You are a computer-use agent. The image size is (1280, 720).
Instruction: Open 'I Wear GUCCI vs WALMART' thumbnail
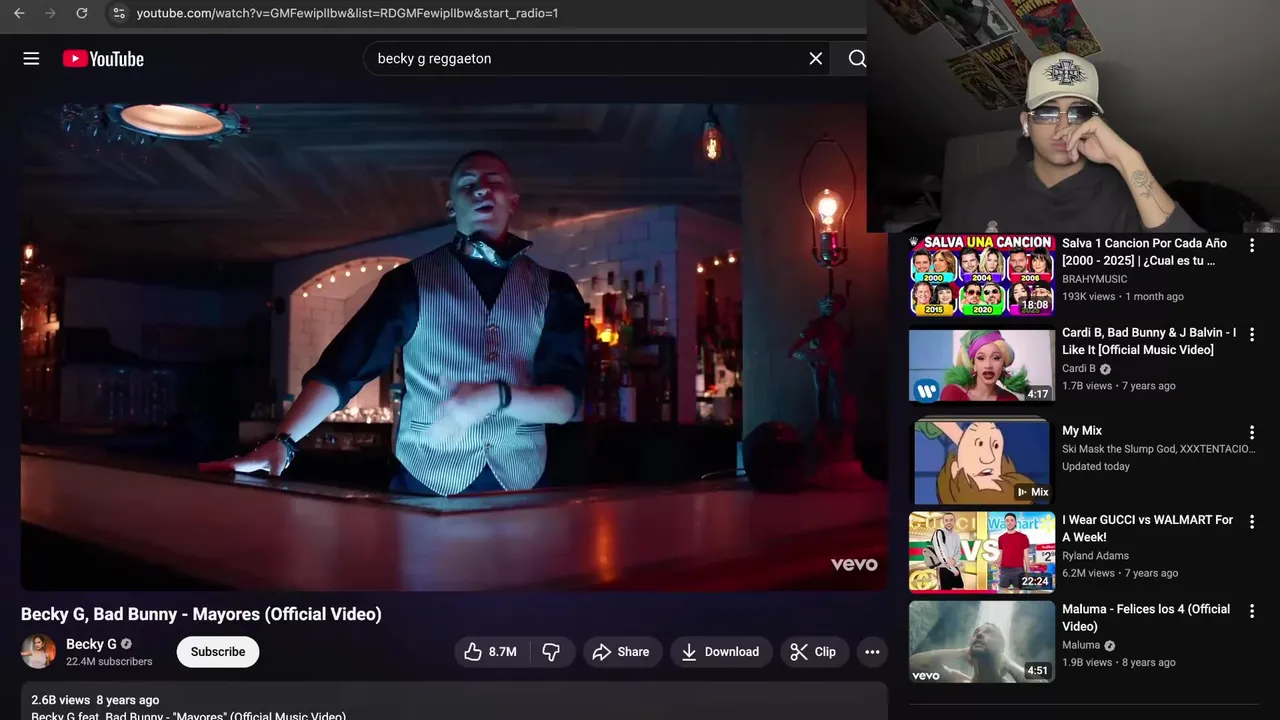982,552
